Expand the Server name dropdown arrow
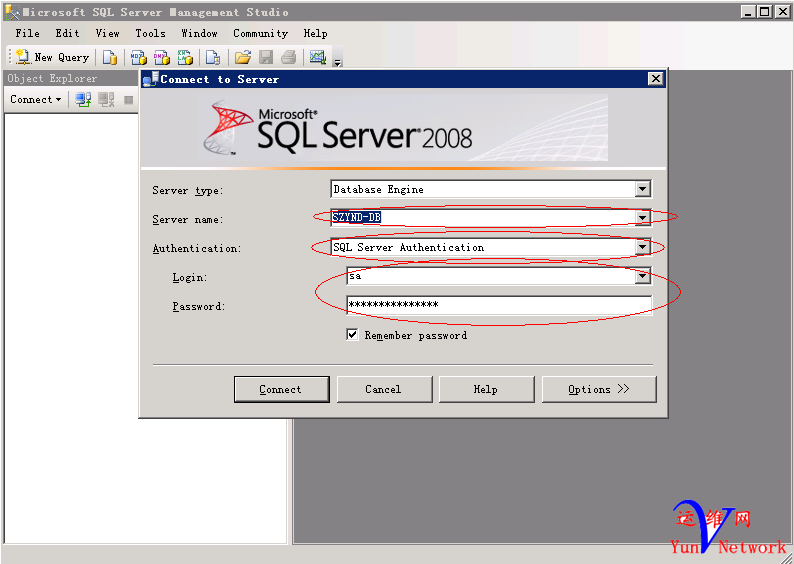Image resolution: width=794 pixels, height=564 pixels. [x=642, y=218]
